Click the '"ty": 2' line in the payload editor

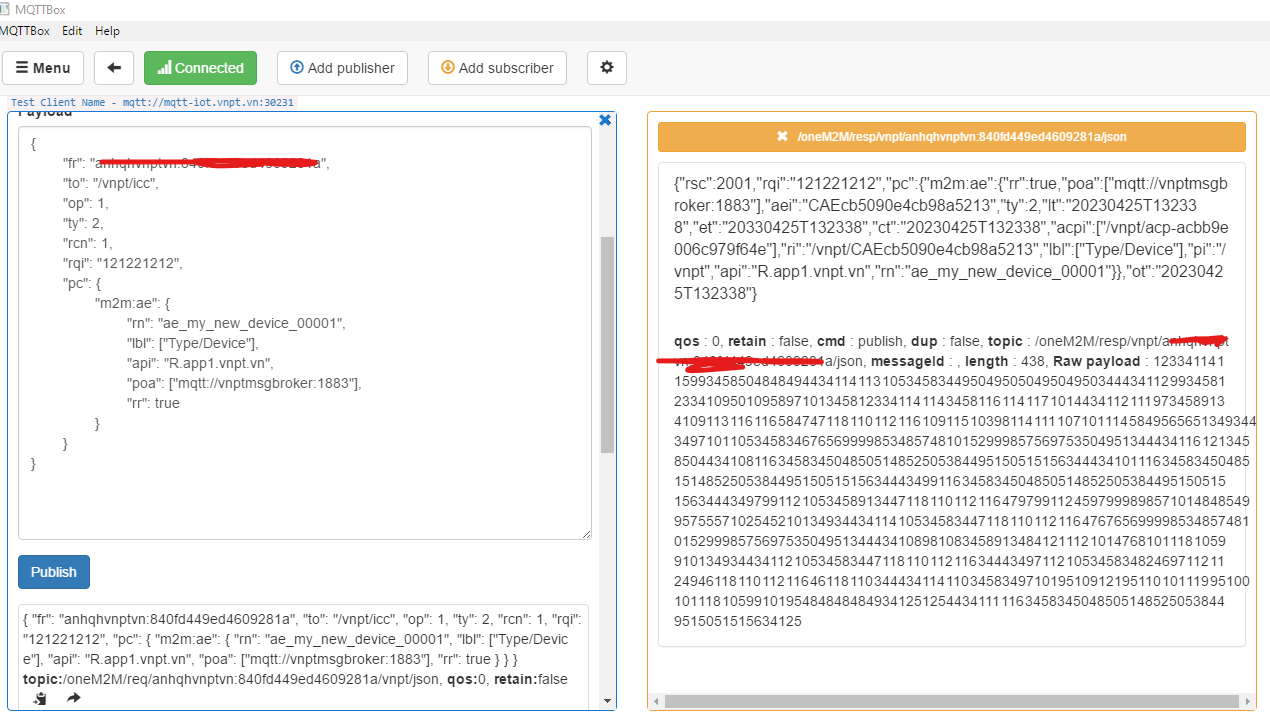[83, 223]
